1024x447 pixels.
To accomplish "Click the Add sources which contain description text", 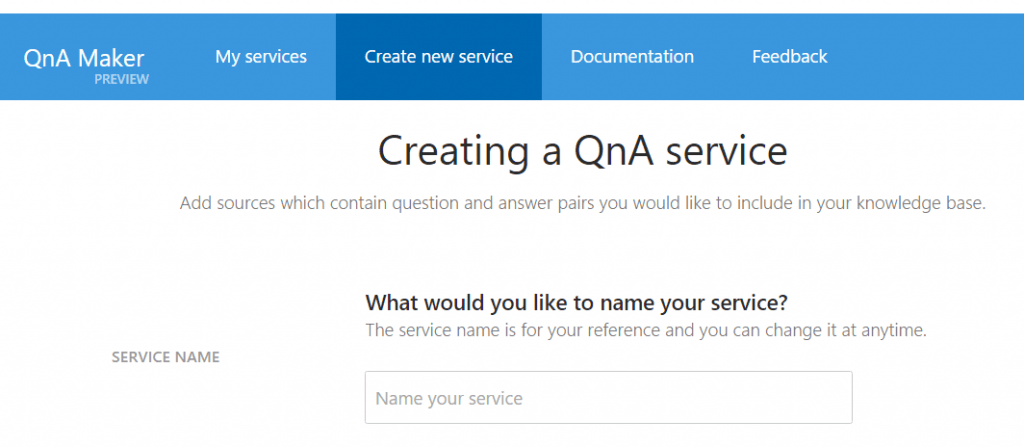I will pos(582,204).
